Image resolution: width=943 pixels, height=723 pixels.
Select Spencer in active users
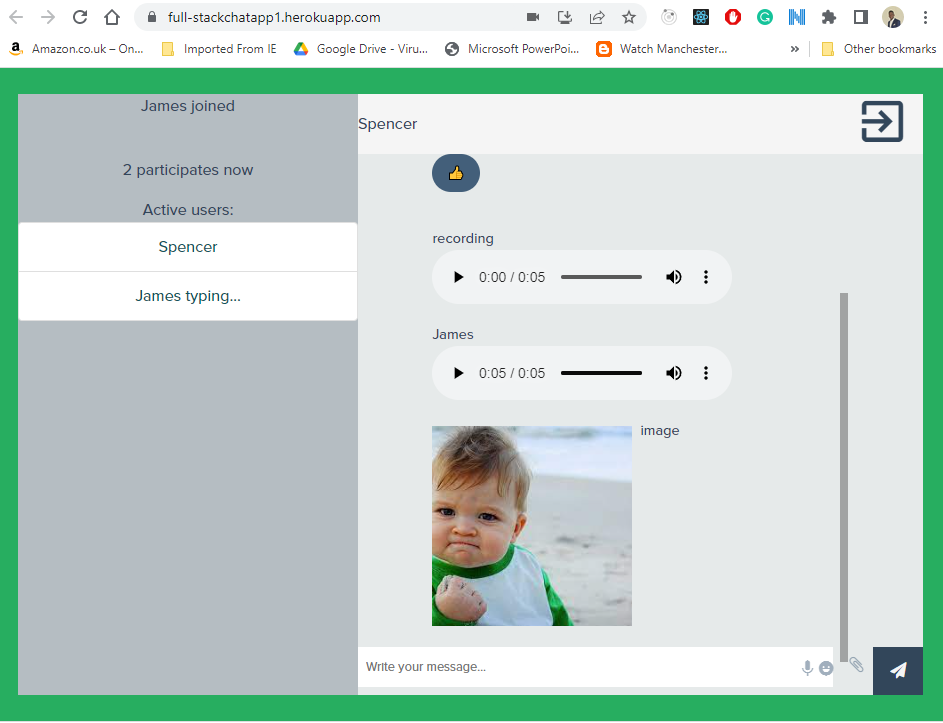point(188,247)
